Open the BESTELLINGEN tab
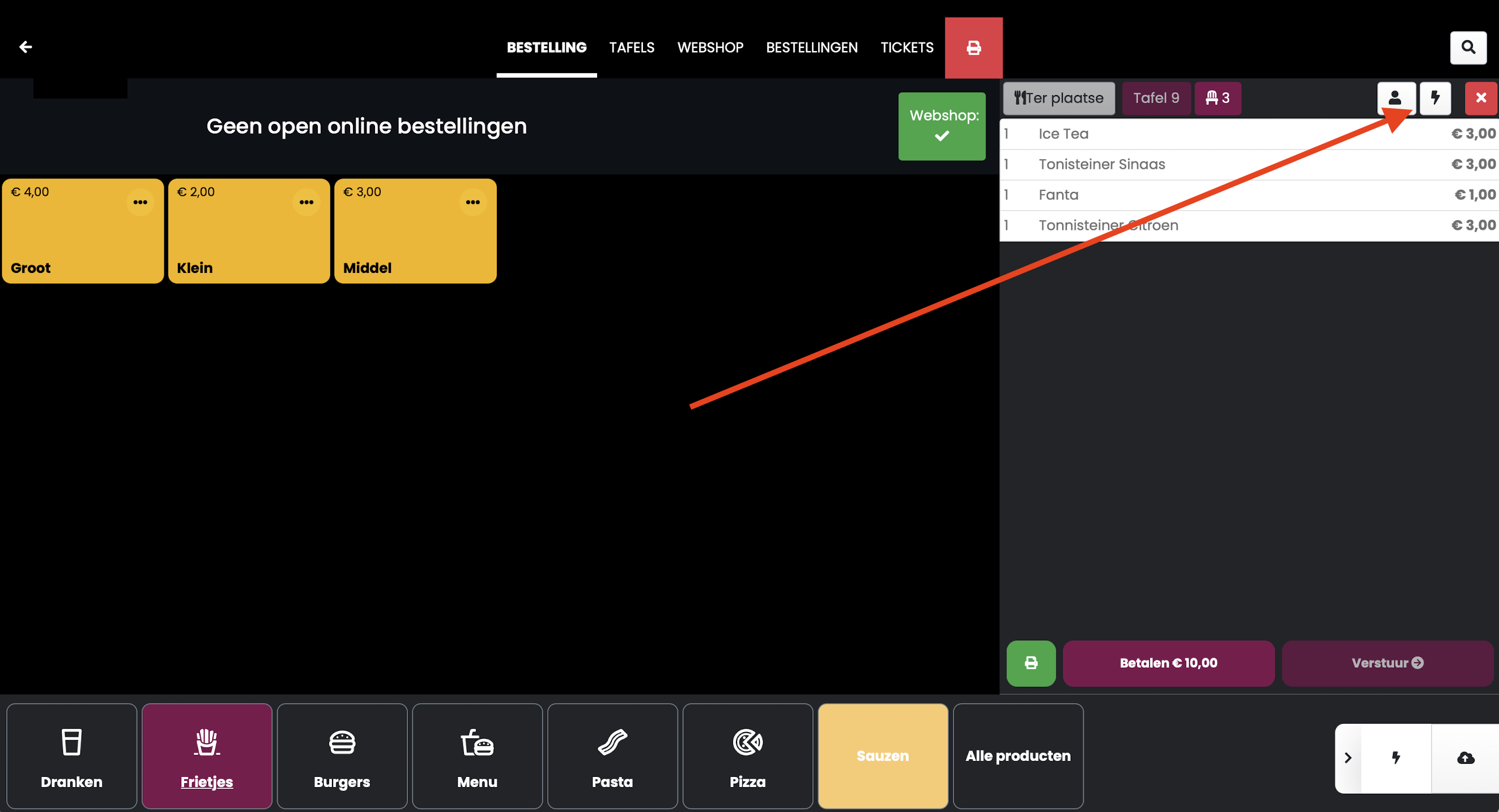 (x=812, y=48)
